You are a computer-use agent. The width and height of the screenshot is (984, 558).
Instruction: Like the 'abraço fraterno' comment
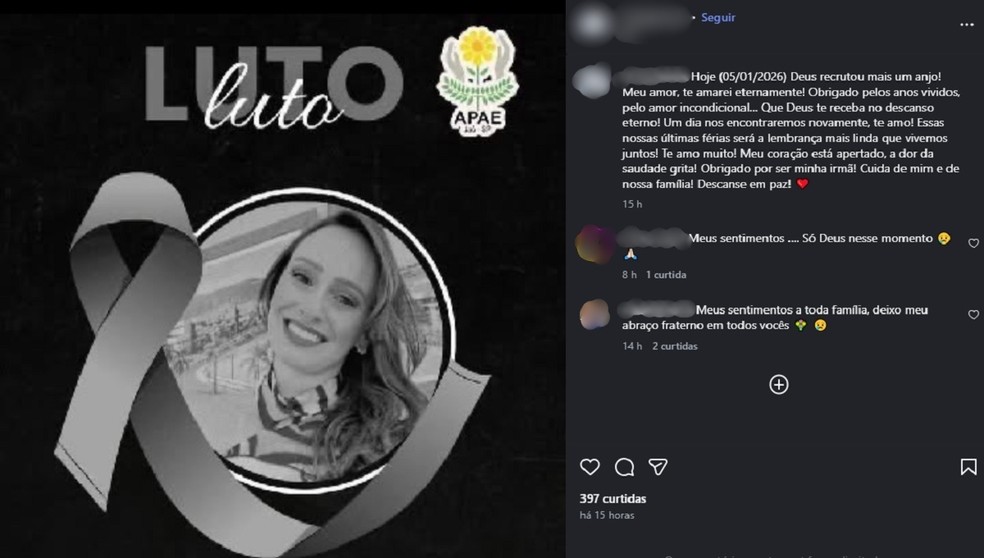pos(973,314)
